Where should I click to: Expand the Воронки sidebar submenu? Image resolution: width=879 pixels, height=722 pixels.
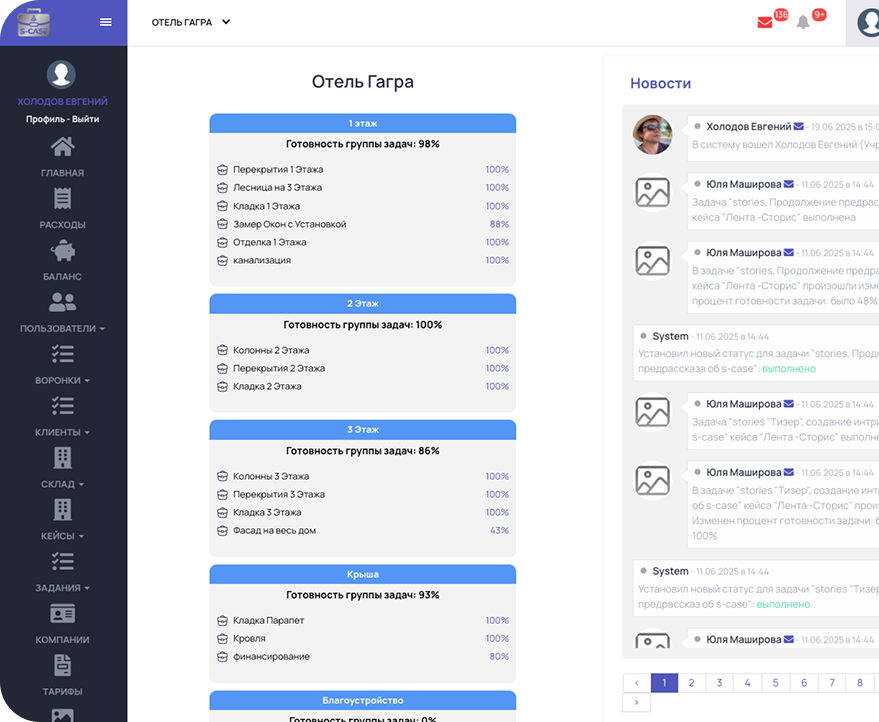point(87,381)
